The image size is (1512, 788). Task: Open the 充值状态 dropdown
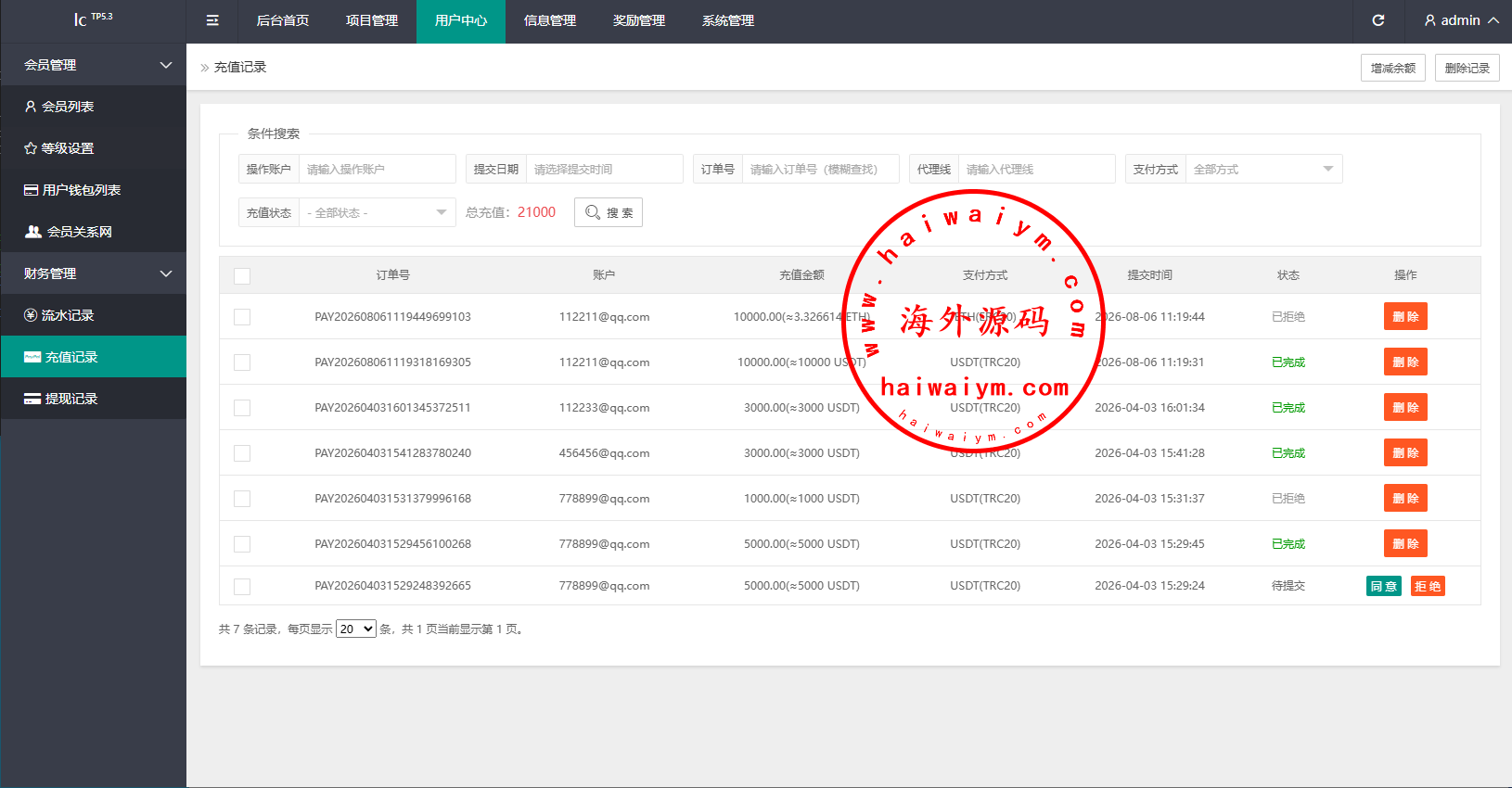pos(377,212)
